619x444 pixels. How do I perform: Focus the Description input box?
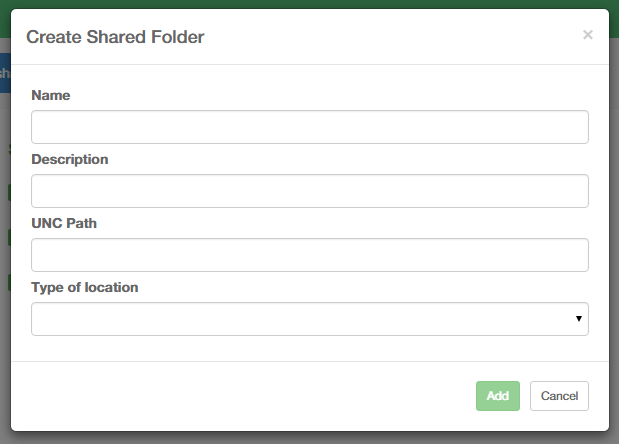coord(309,191)
